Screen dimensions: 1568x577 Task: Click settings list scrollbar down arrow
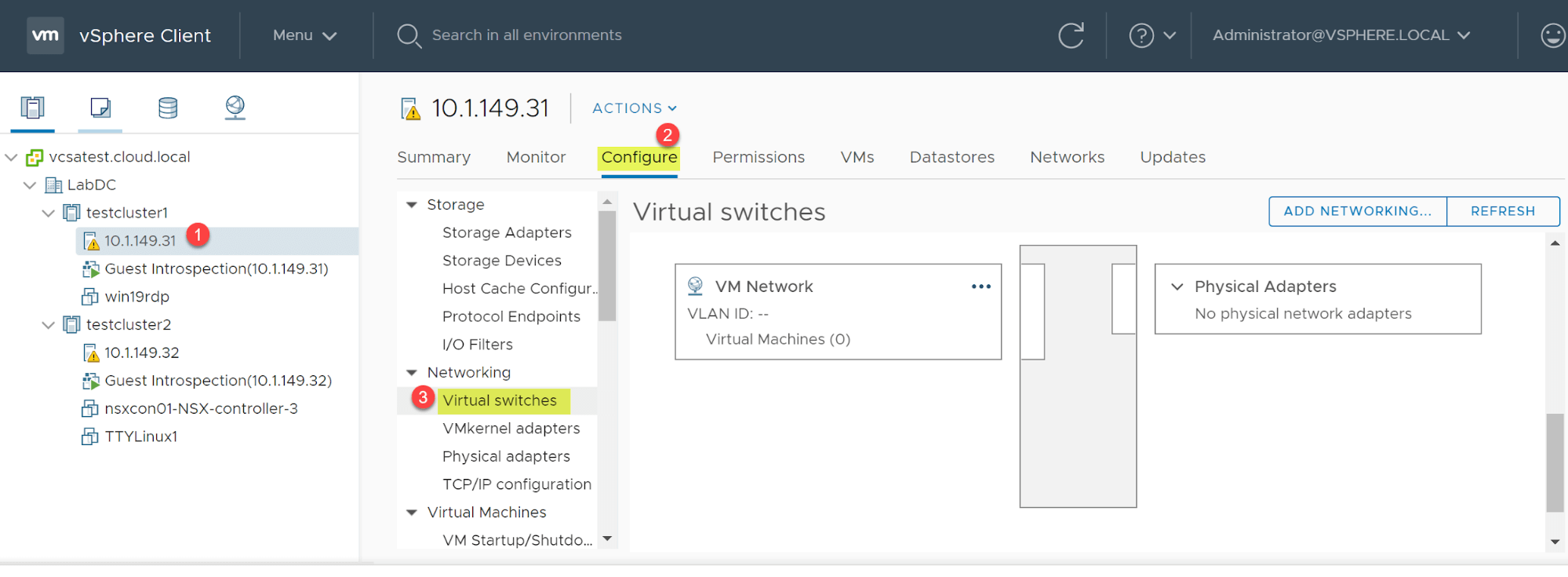coord(606,539)
